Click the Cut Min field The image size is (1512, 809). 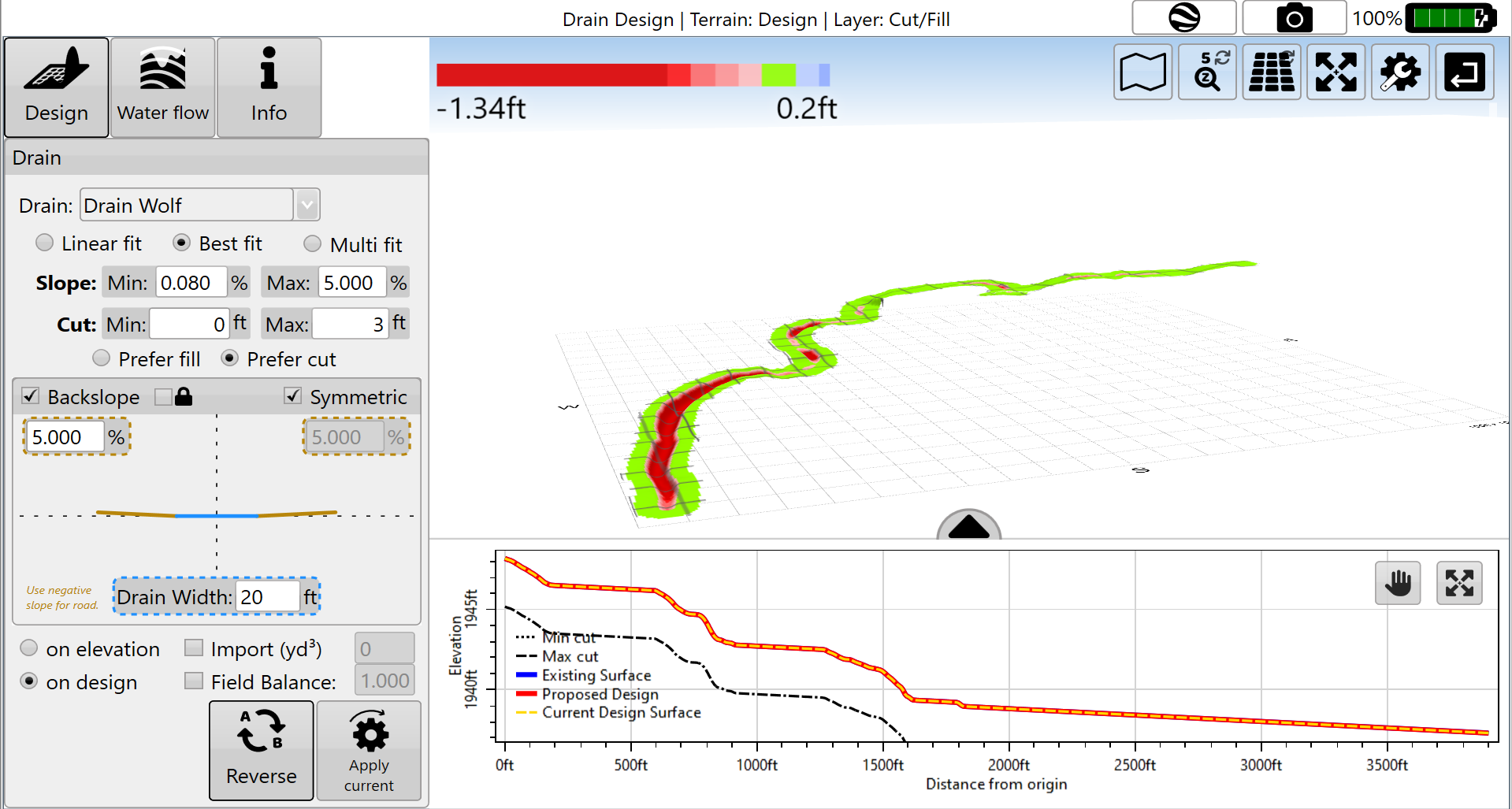click(189, 324)
